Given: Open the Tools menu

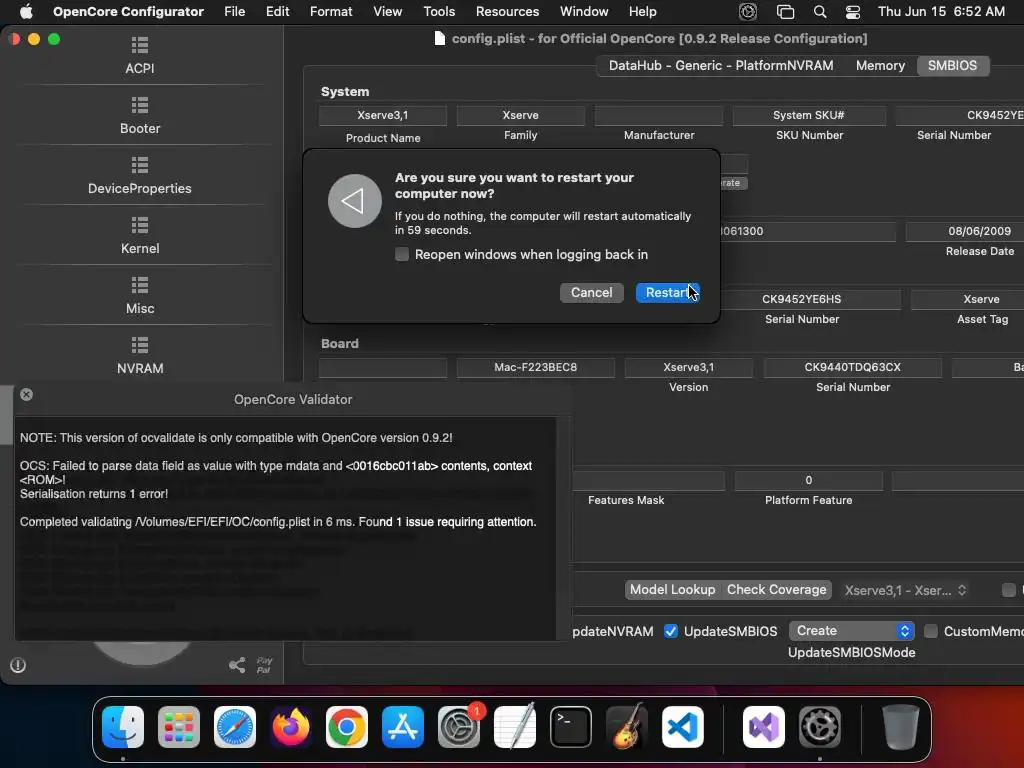Looking at the screenshot, I should coord(439,11).
